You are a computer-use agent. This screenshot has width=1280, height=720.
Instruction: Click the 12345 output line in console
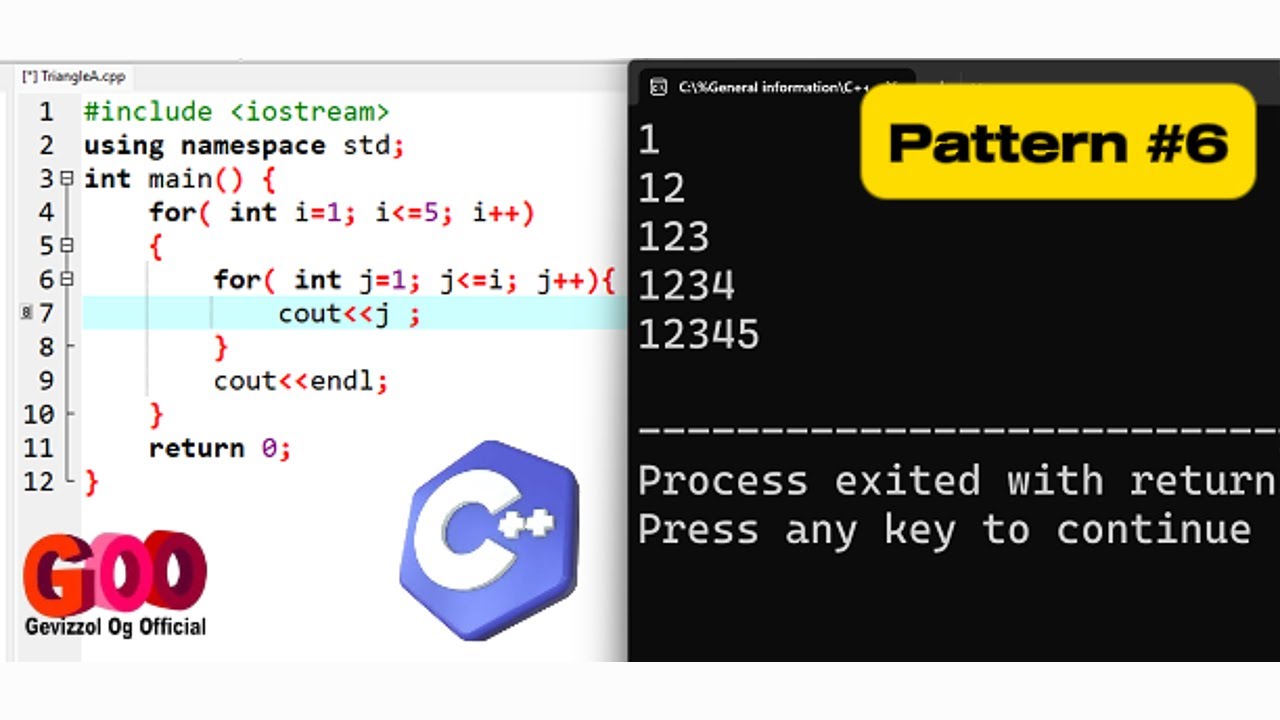tap(698, 334)
